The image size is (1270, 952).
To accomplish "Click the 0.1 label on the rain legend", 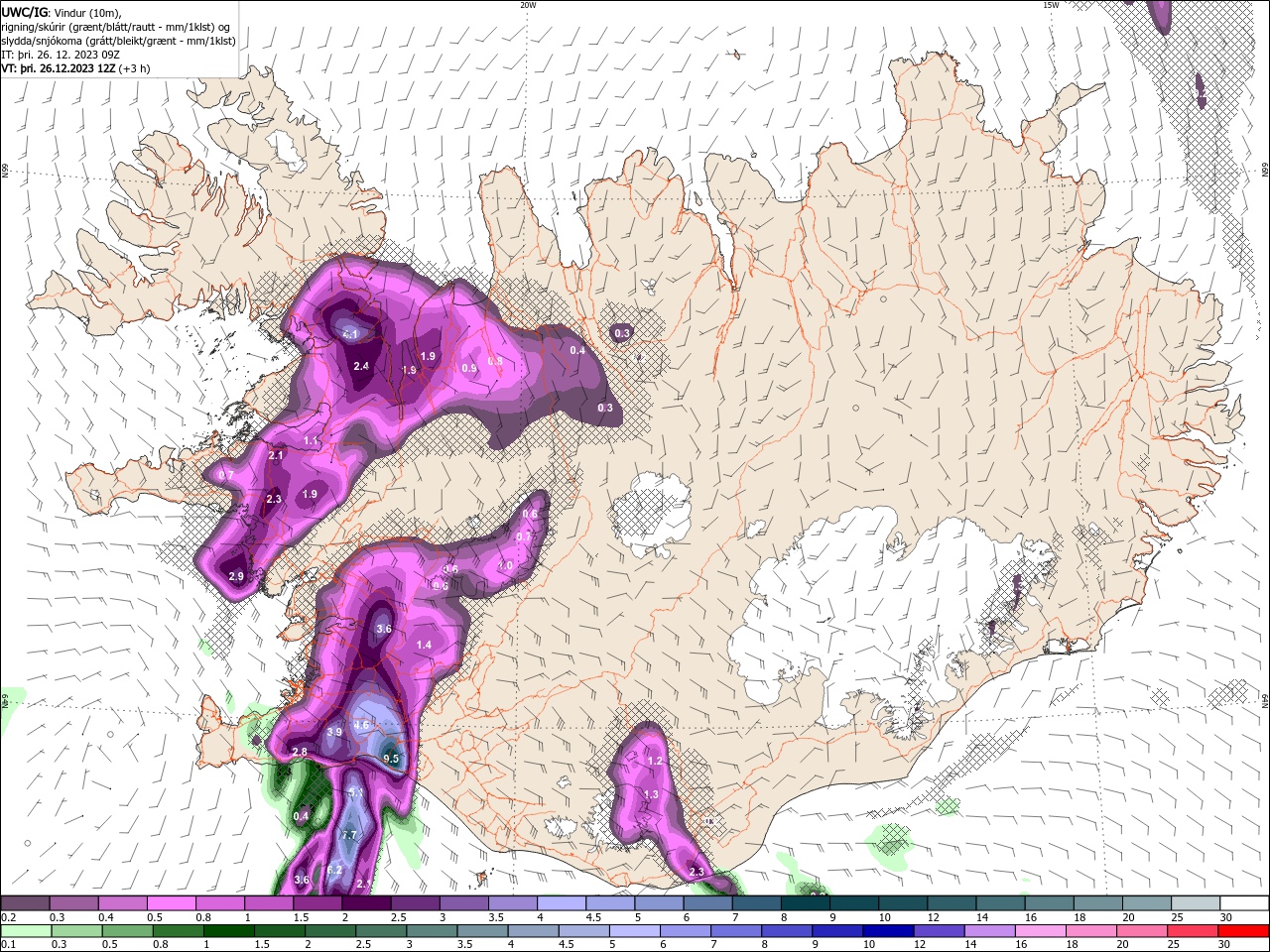I will point(7,945).
